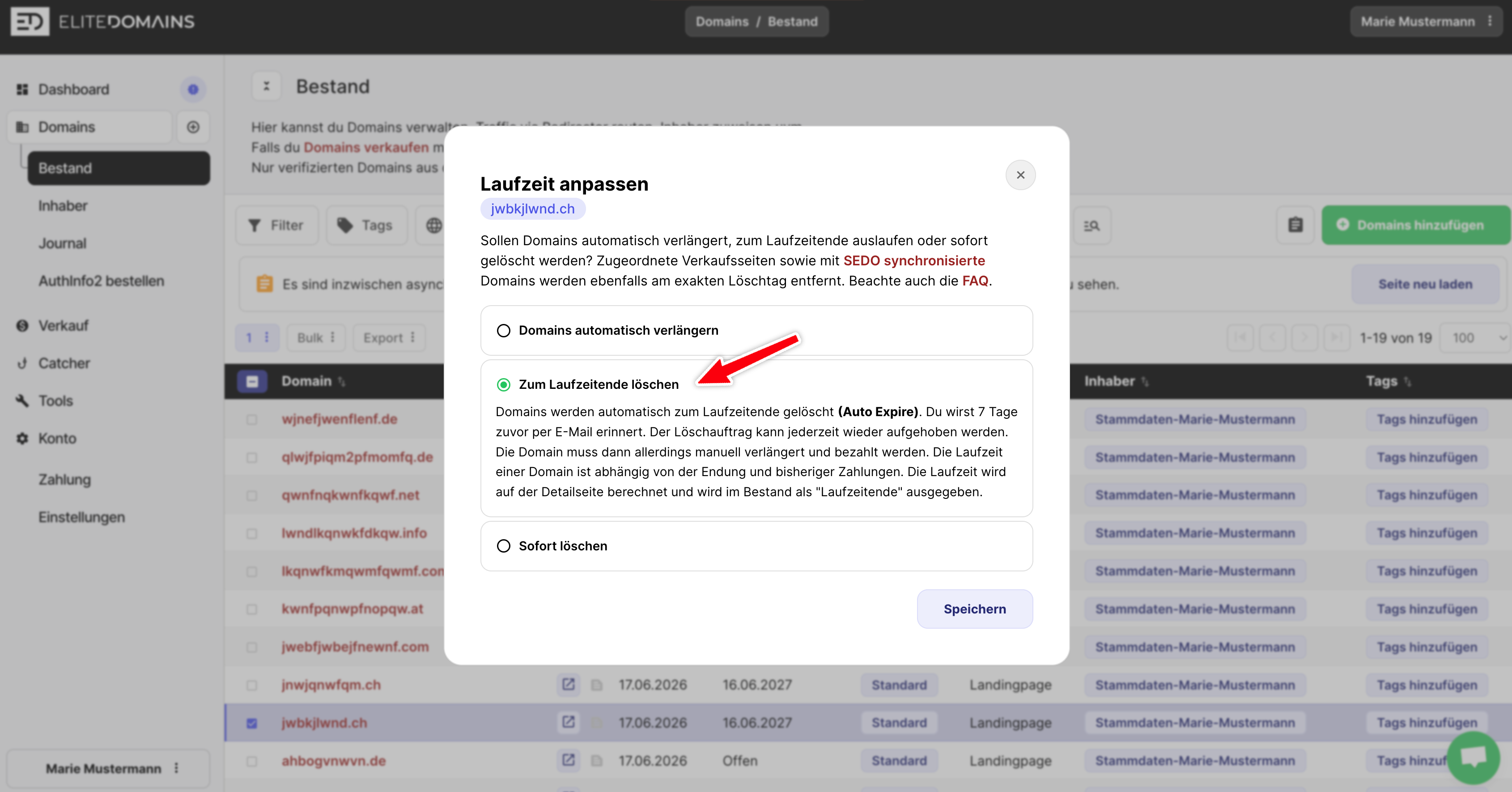Open the note icon for ahbogvnwvn.de
The height and width of the screenshot is (792, 1512).
pos(597,760)
